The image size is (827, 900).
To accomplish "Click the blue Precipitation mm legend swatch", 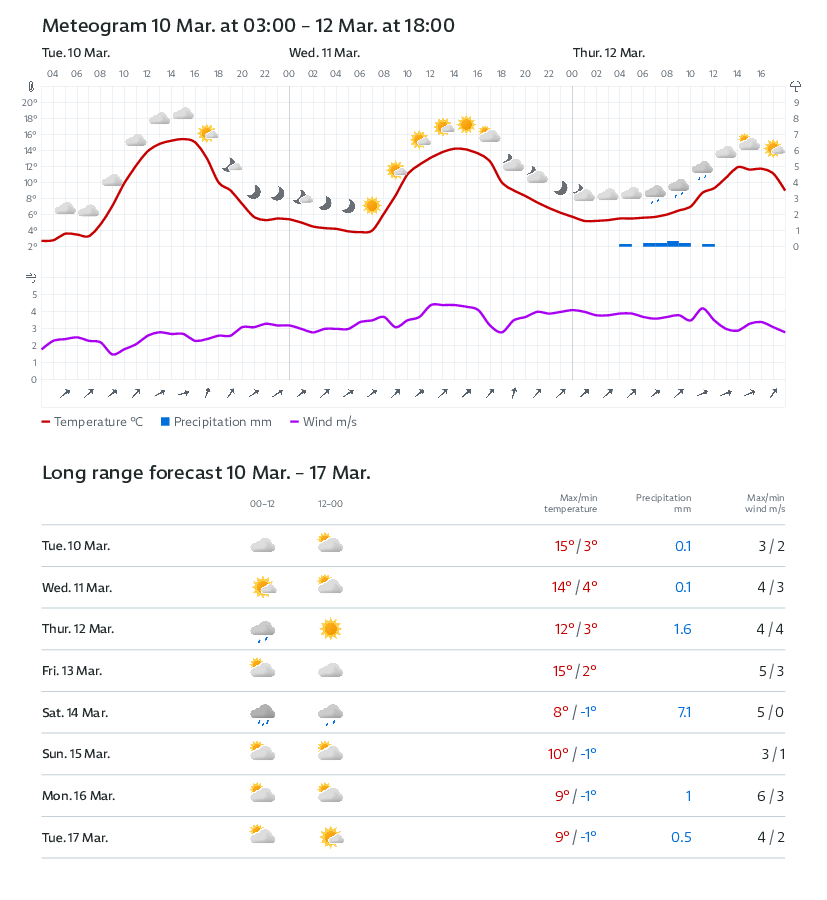I will 166,422.
